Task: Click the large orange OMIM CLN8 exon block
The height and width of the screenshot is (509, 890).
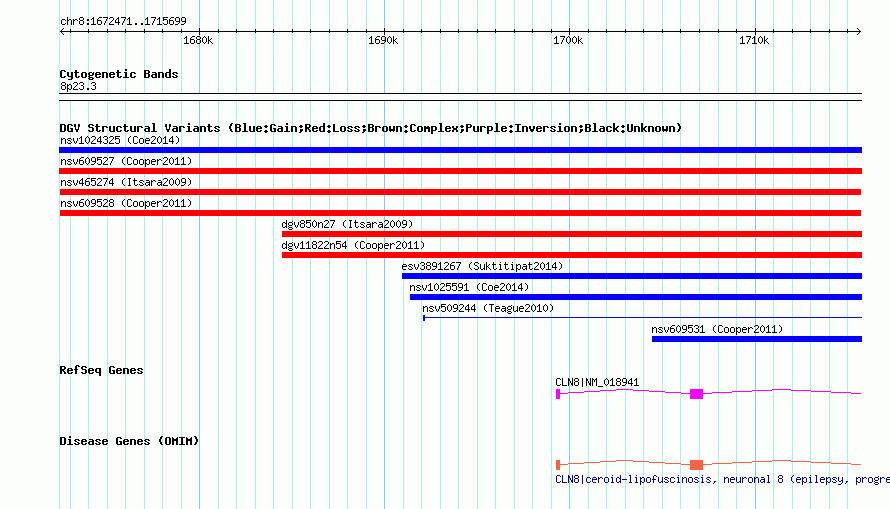Action: coord(696,465)
